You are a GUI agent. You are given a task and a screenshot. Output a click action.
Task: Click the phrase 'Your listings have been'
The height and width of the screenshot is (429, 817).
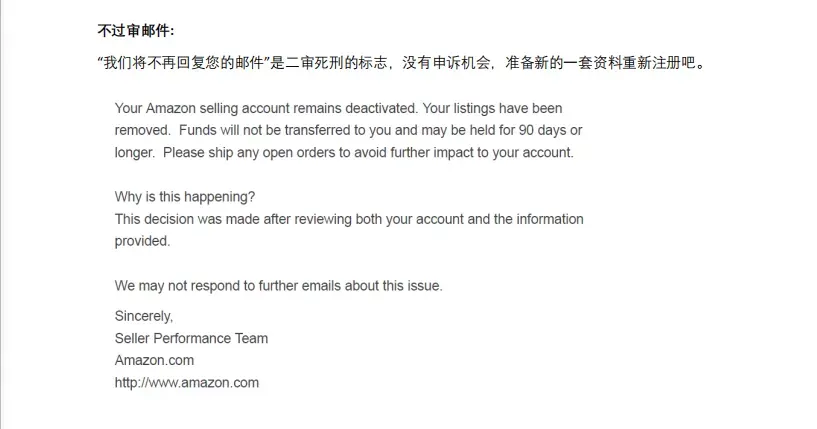pyautogui.click(x=492, y=108)
